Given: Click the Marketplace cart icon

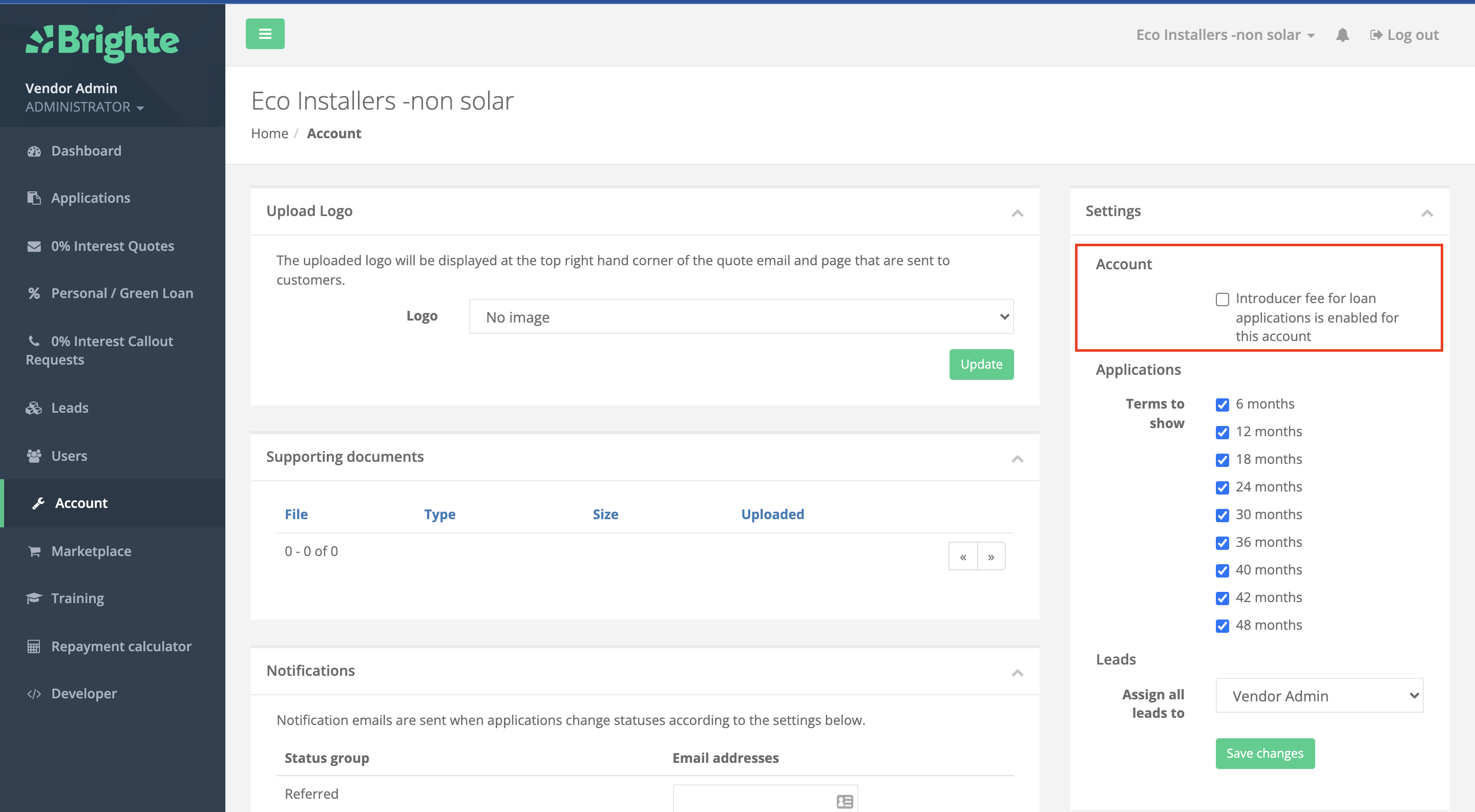Looking at the screenshot, I should coord(34,551).
